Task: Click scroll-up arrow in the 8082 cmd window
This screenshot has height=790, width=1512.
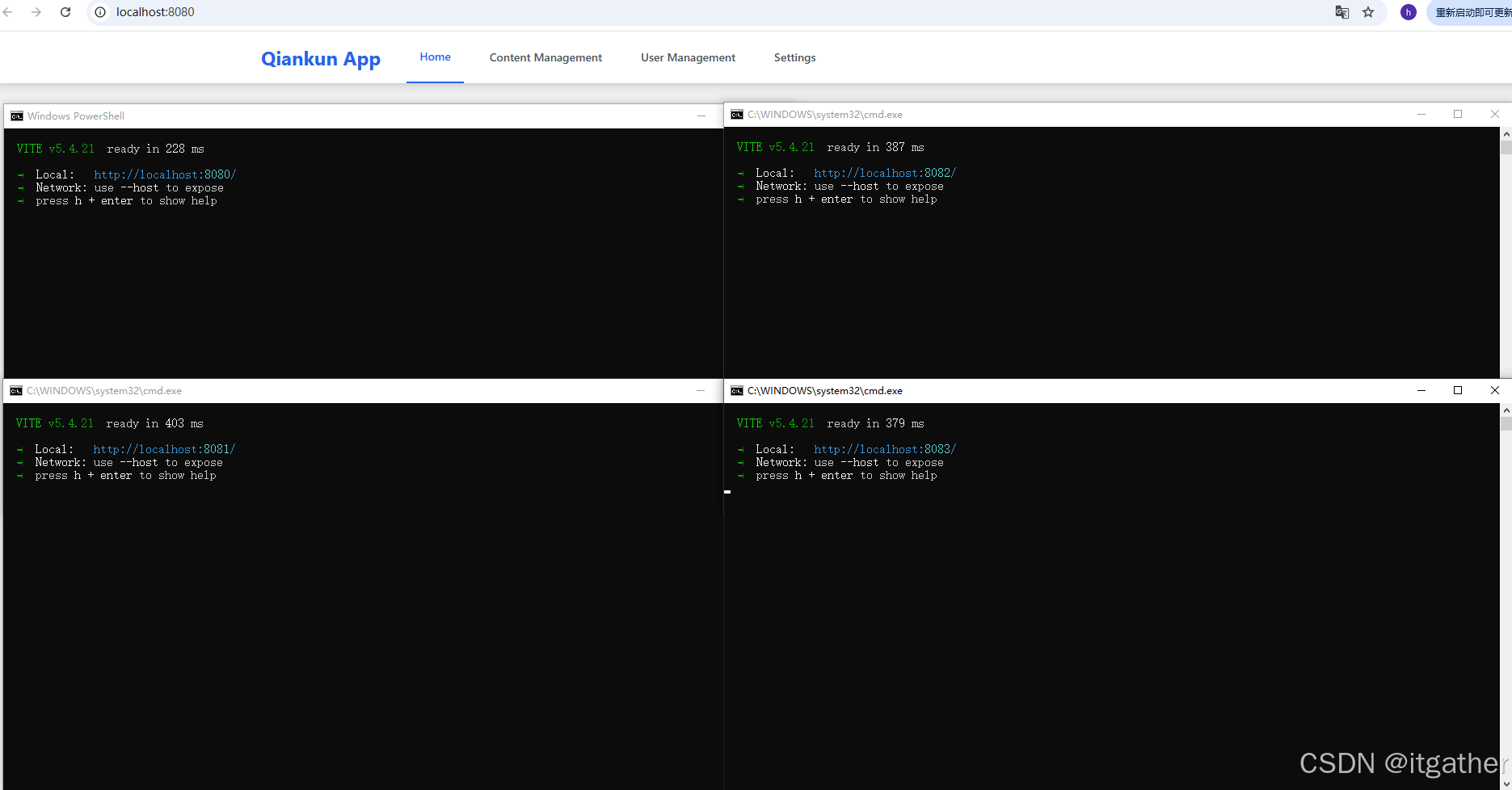Action: click(1506, 134)
